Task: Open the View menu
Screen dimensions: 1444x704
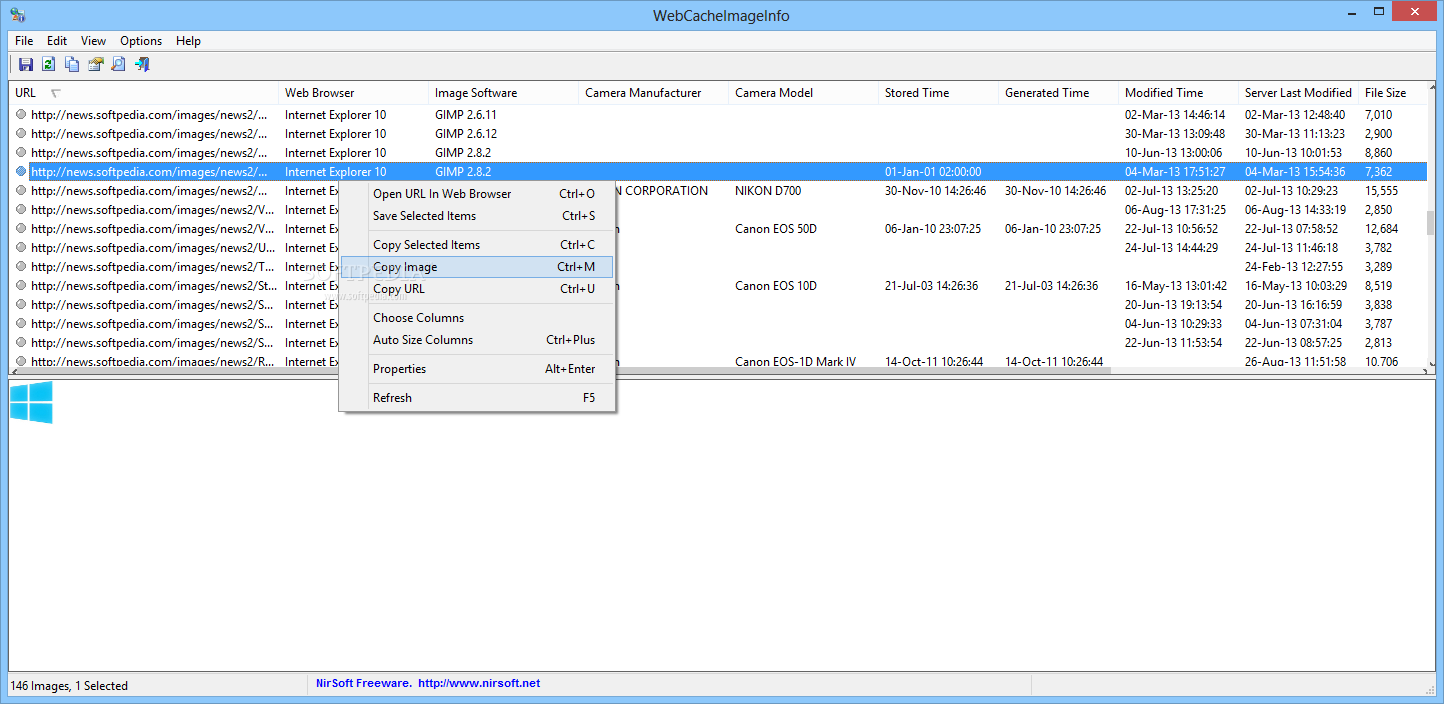Action: coord(94,41)
